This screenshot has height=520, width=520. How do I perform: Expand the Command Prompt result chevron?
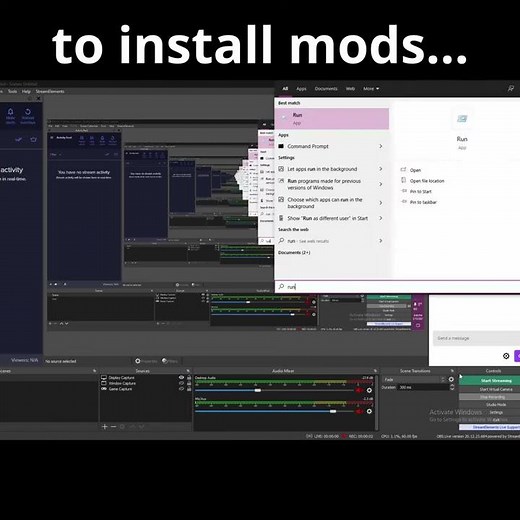point(381,146)
